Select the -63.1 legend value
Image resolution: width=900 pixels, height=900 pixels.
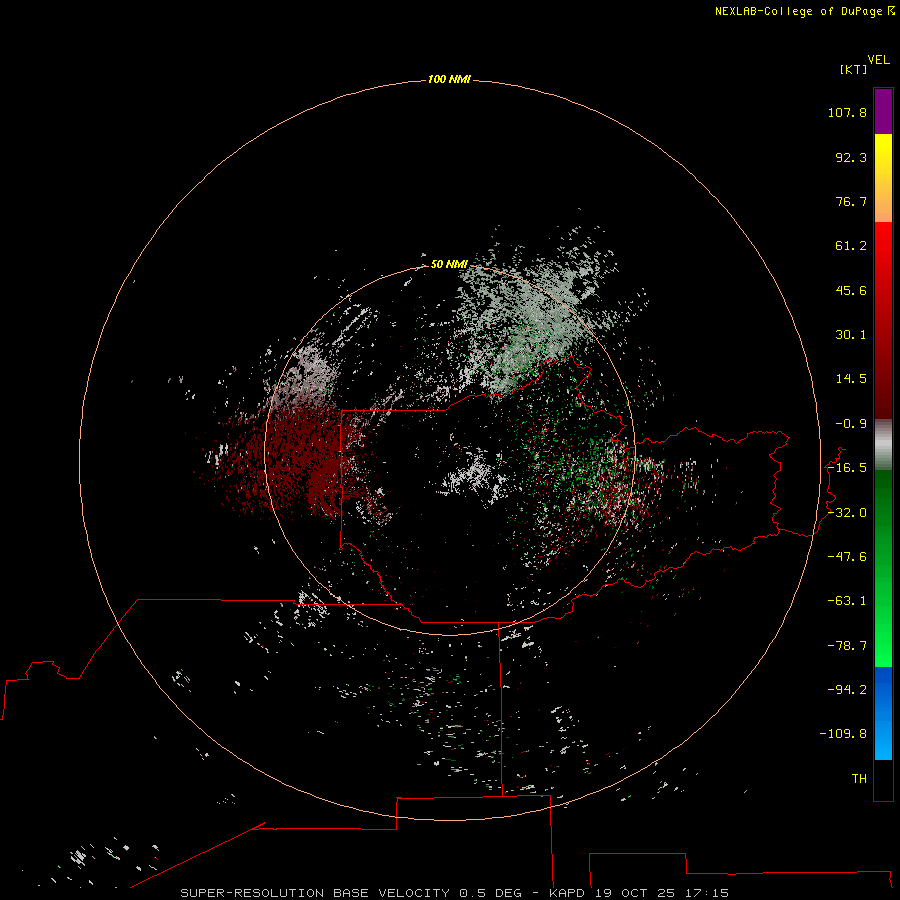pyautogui.click(x=847, y=601)
